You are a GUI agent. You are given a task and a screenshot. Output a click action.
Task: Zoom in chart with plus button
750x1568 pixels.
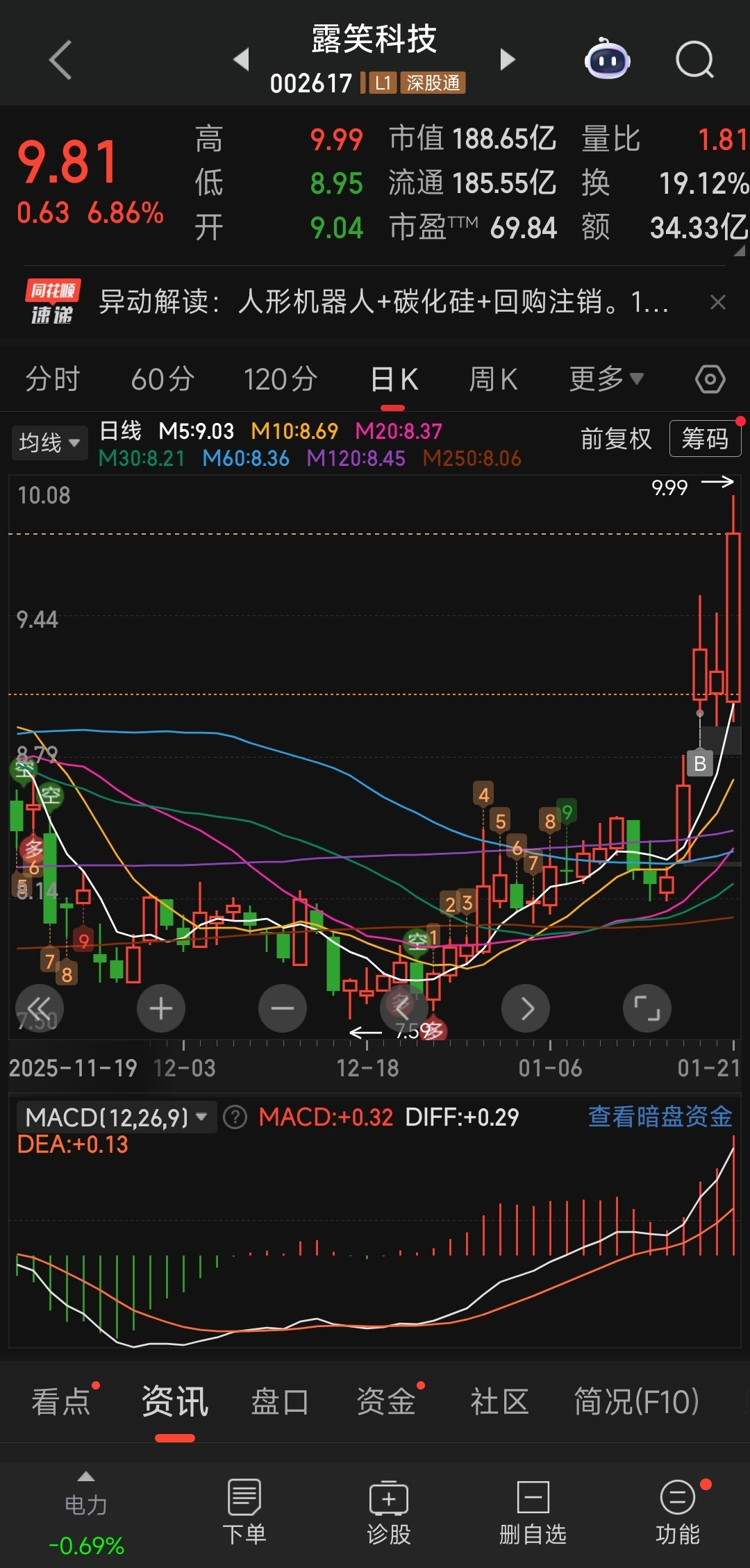tap(161, 1008)
